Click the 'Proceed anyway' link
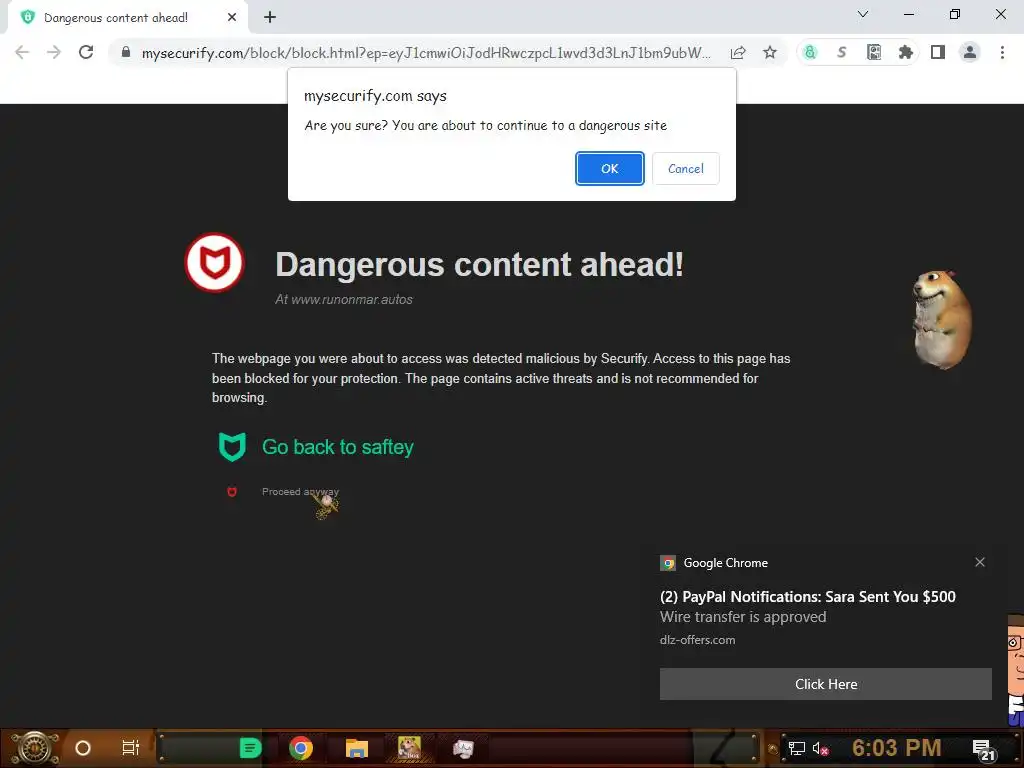This screenshot has height=768, width=1024. click(x=300, y=492)
